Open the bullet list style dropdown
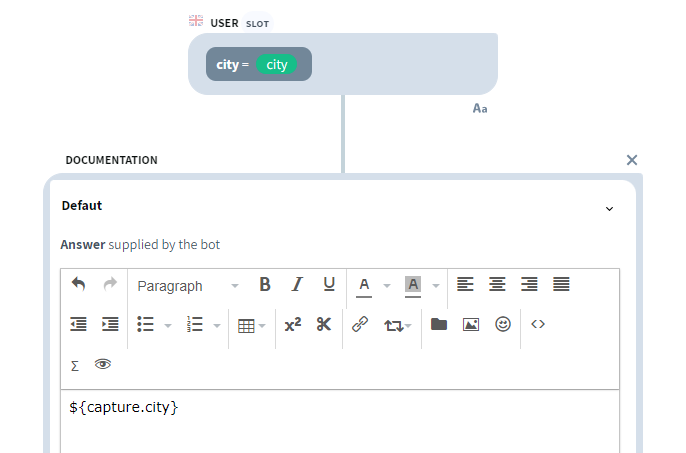 pos(168,325)
